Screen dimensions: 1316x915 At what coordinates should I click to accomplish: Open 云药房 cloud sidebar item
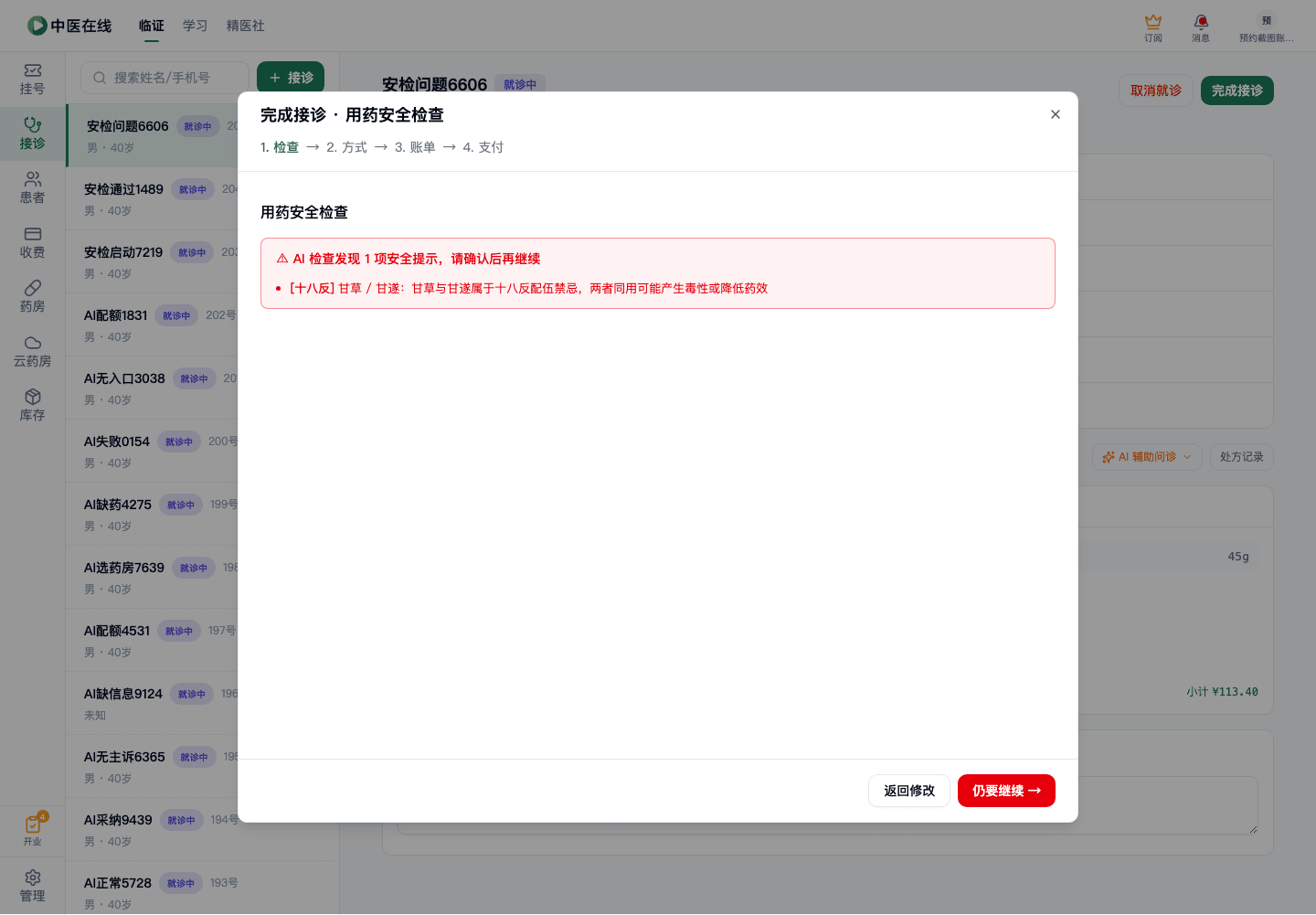coord(33,351)
